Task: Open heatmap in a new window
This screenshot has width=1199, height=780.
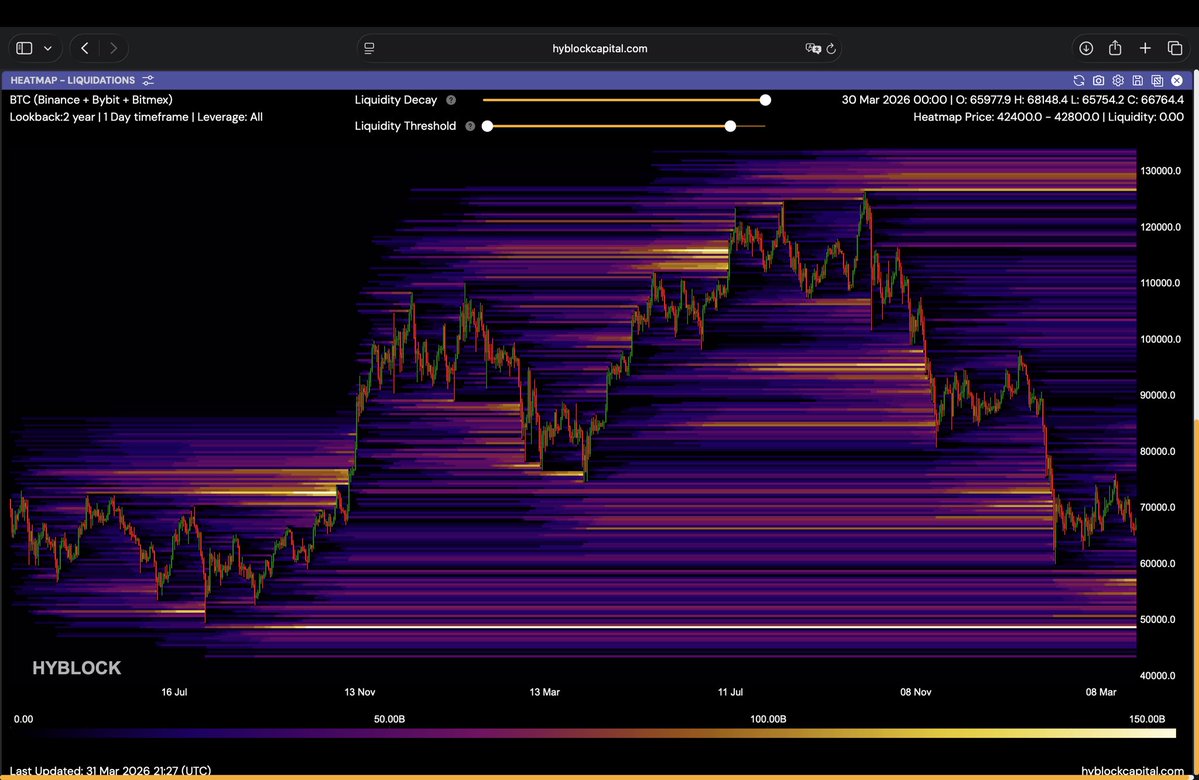Action: (x=1157, y=80)
